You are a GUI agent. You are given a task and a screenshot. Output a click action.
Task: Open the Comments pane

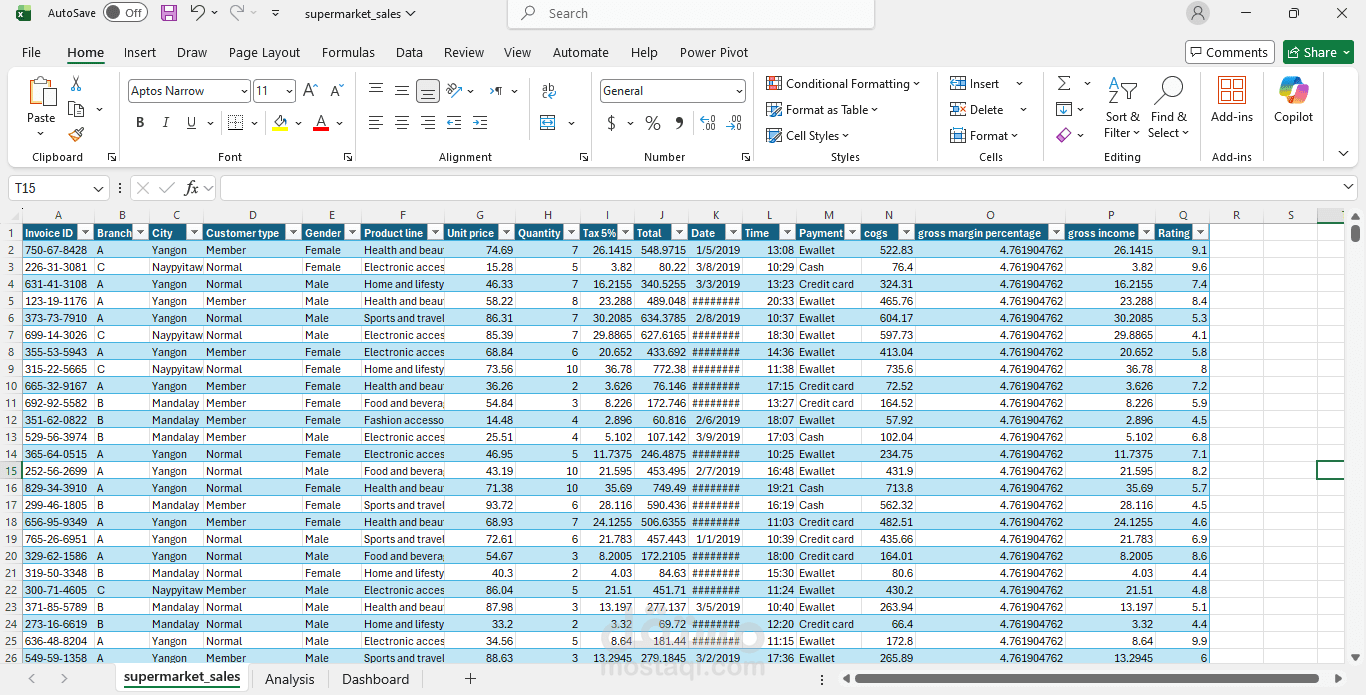click(1229, 51)
